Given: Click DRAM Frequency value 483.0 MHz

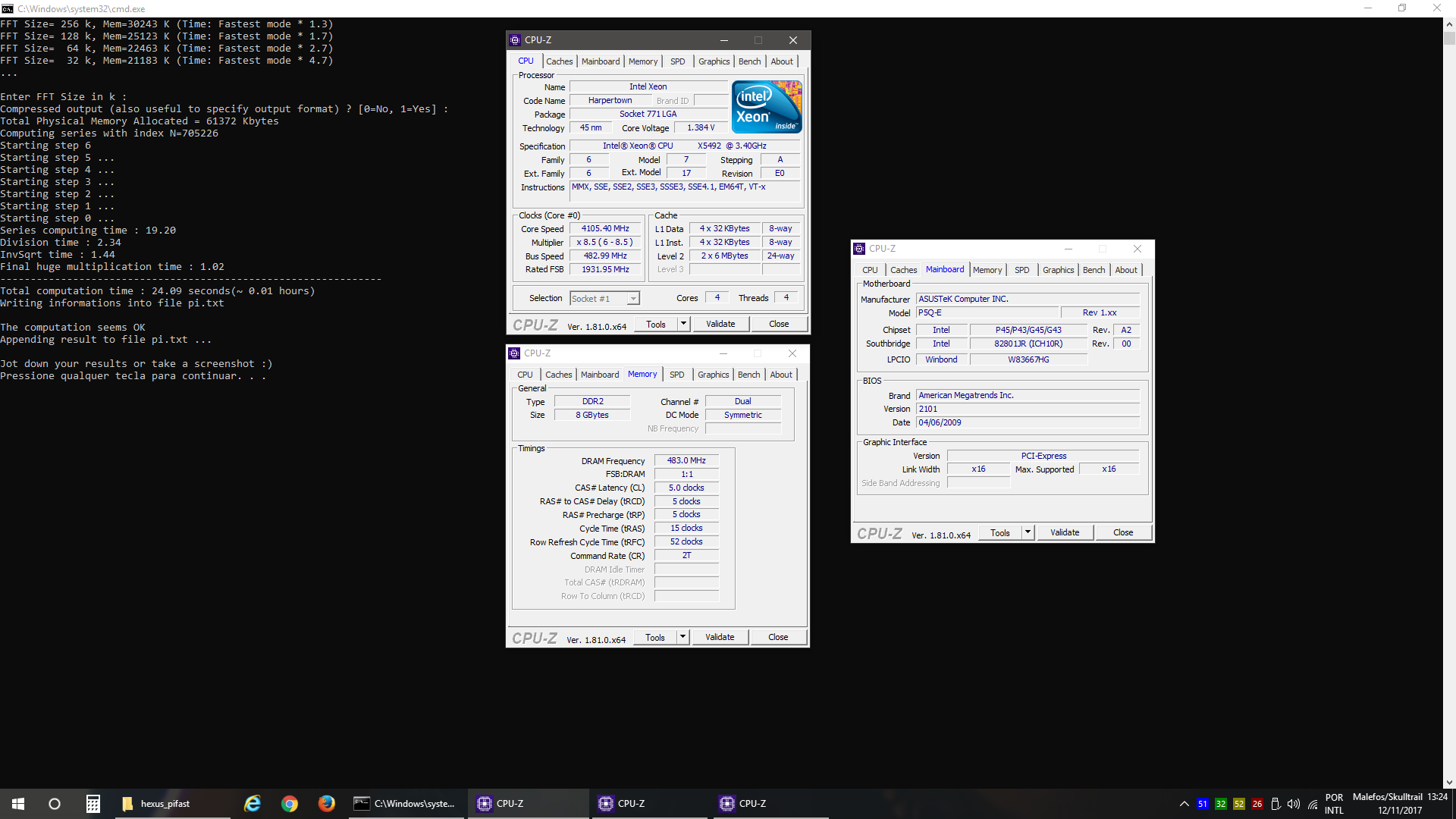Looking at the screenshot, I should 686,460.
